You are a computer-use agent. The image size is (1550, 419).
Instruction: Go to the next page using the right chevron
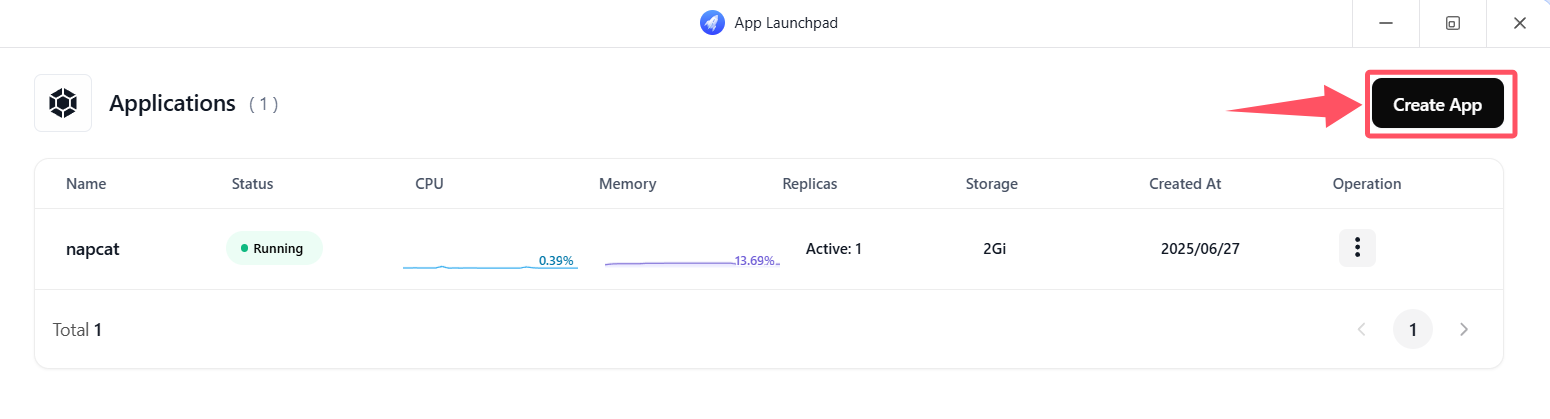coord(1464,329)
